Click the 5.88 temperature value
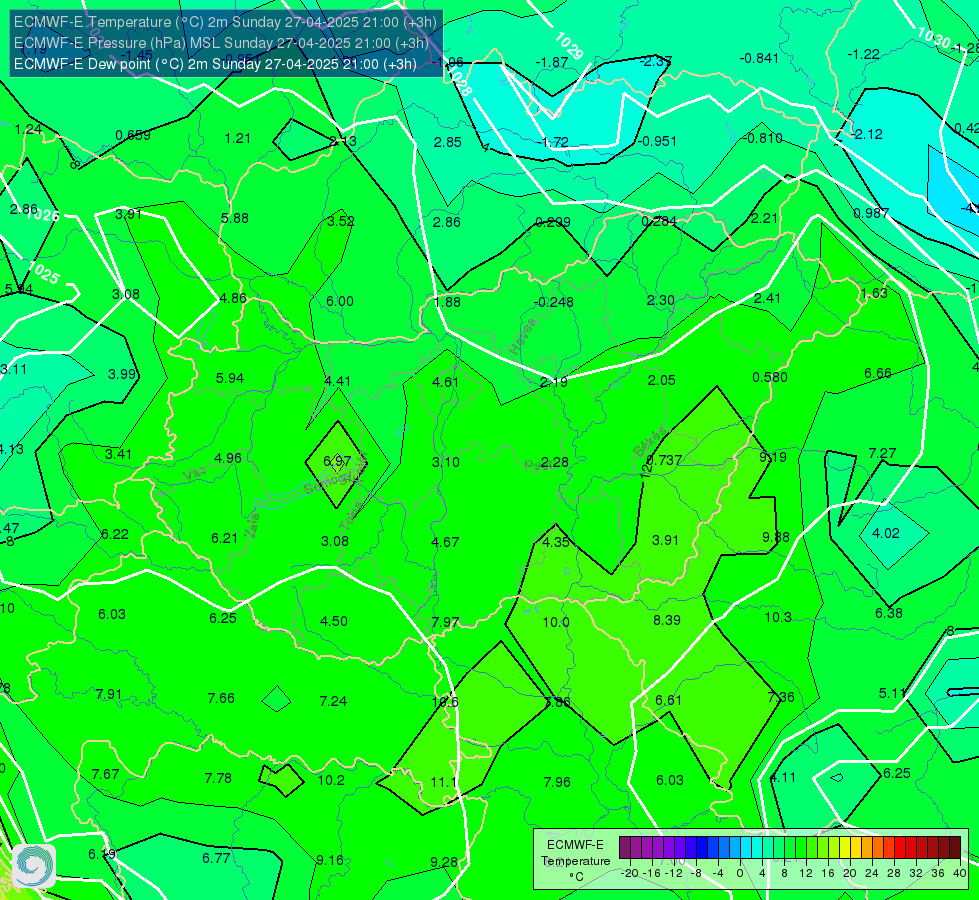The image size is (979, 900). point(235,219)
